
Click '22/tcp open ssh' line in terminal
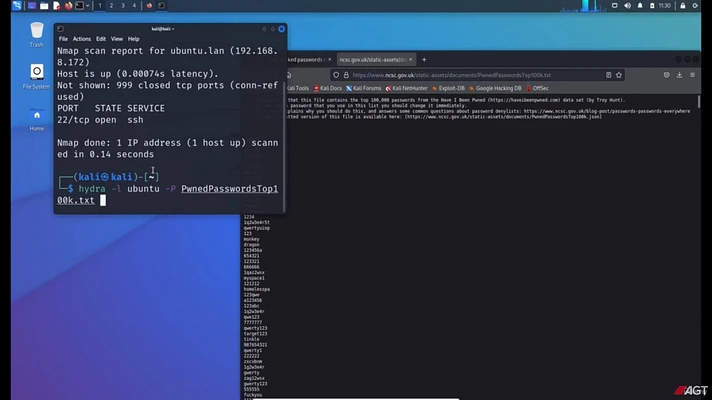click(100, 120)
